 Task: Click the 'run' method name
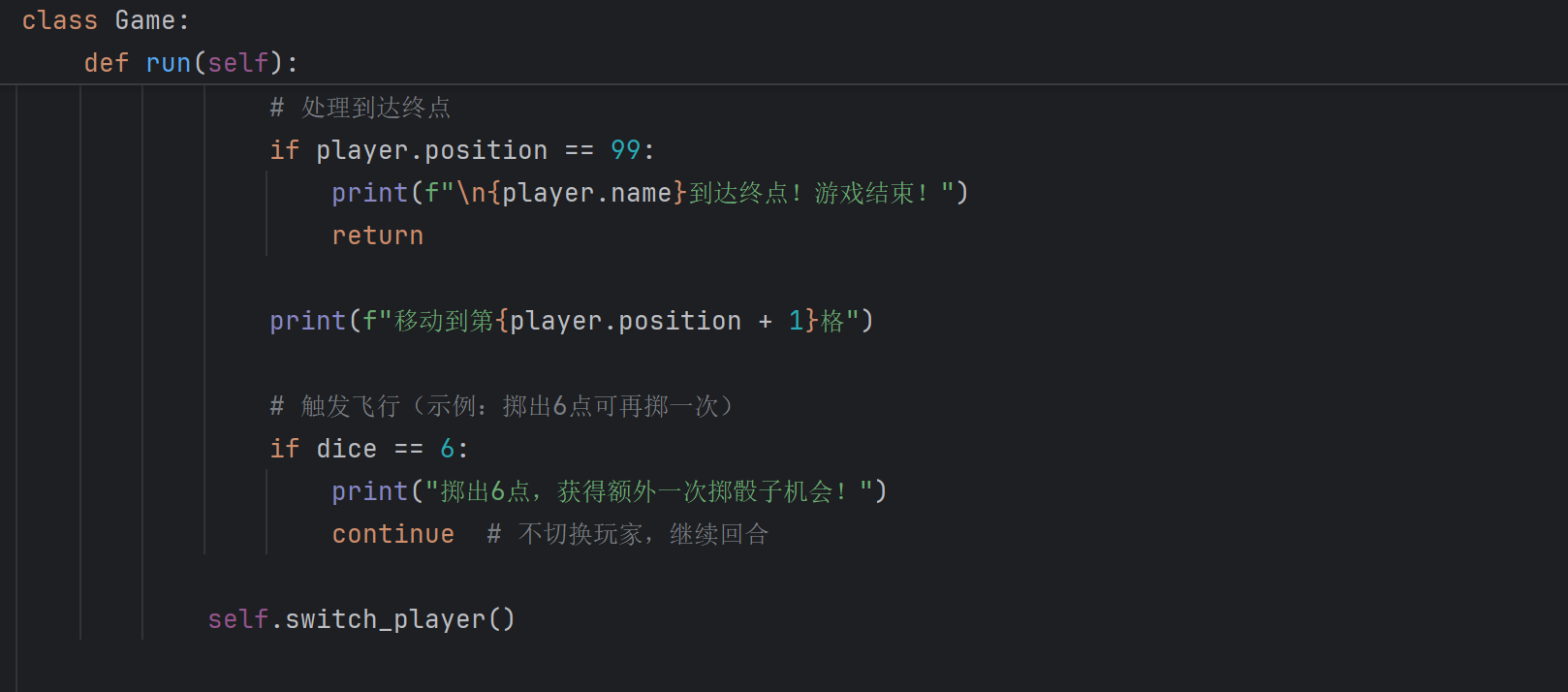(168, 63)
